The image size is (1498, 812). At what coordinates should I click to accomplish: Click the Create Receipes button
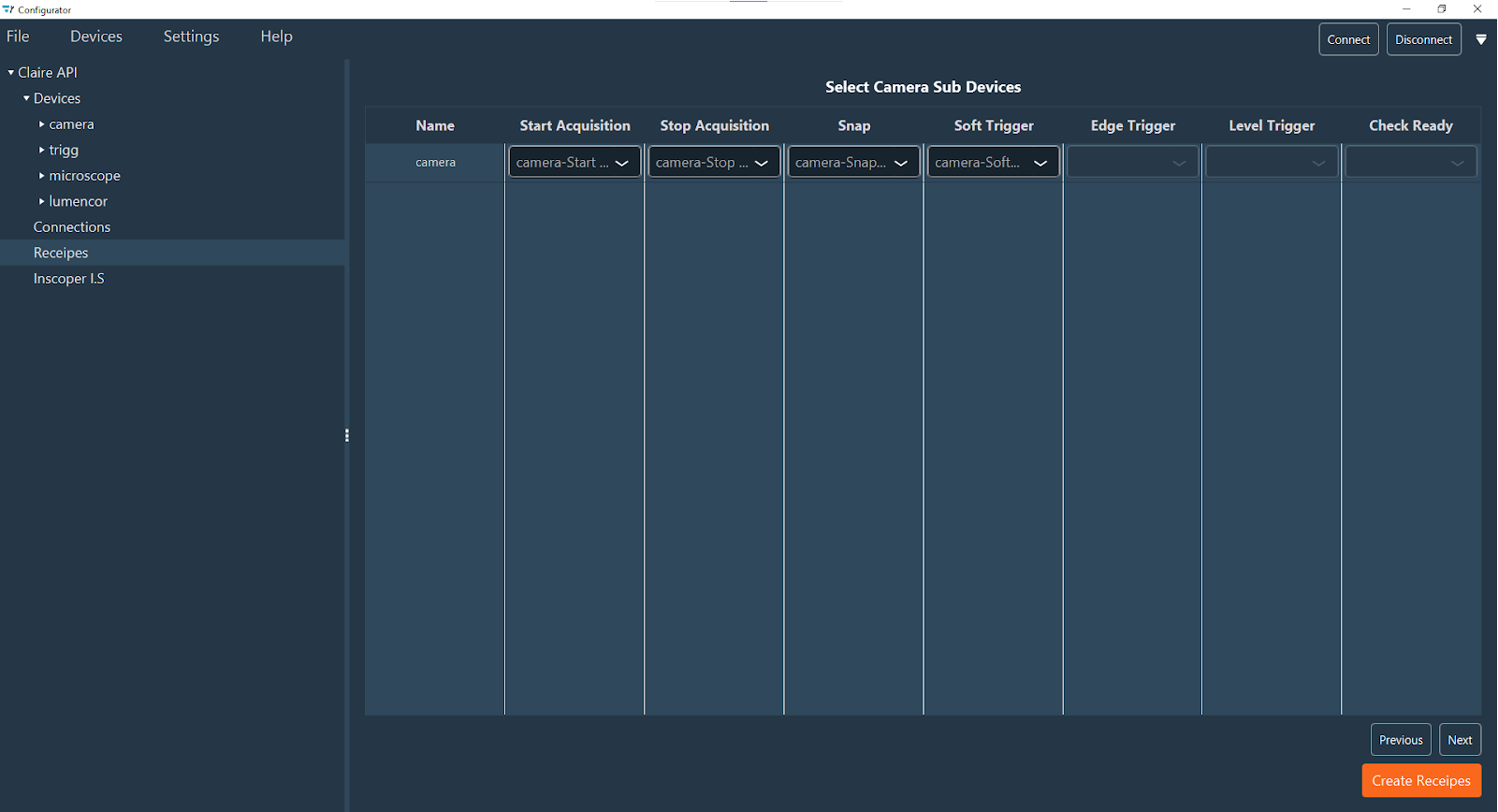coord(1420,781)
